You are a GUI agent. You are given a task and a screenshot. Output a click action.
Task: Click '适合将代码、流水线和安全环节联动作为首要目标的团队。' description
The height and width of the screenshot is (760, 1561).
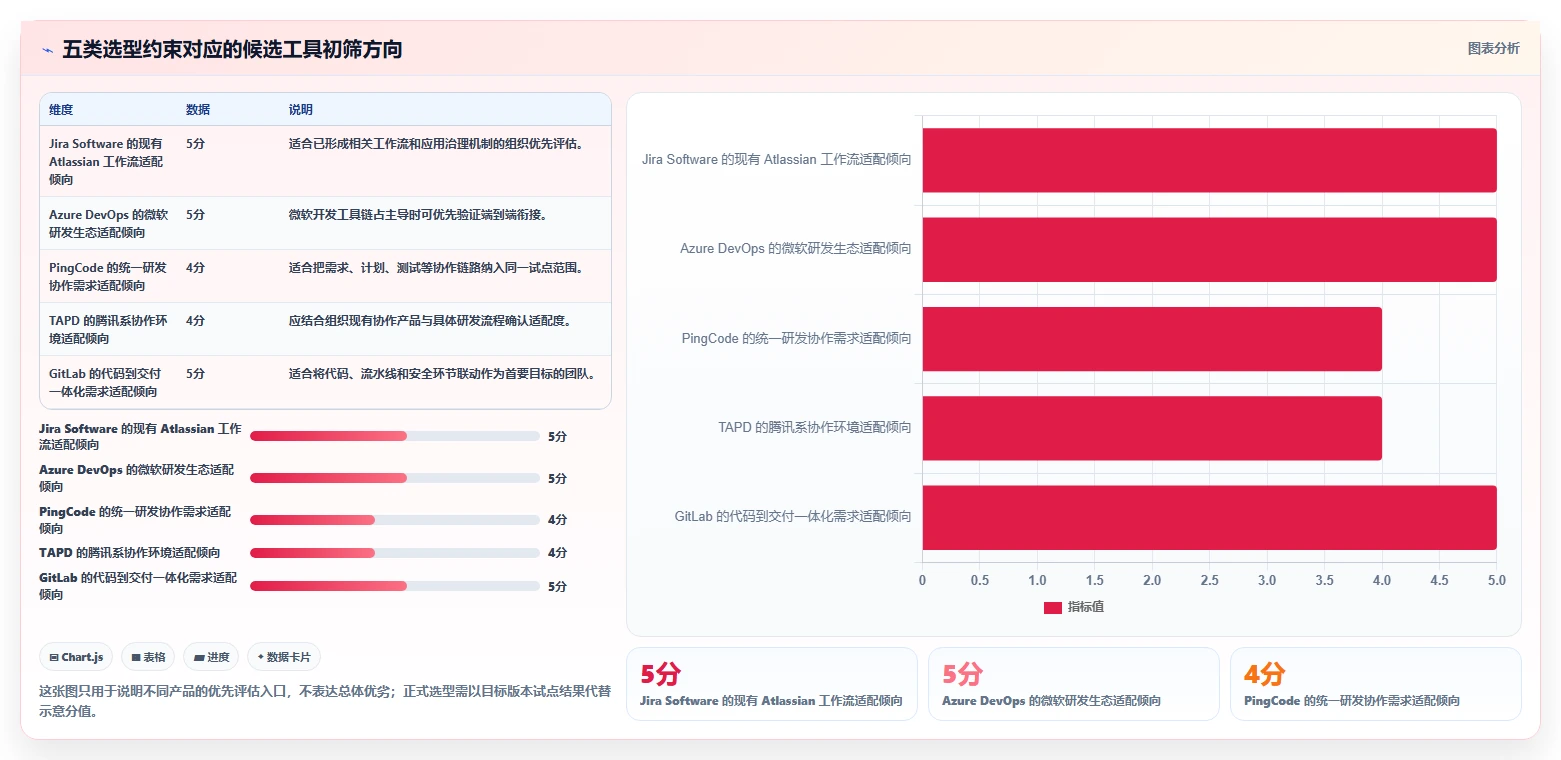tap(442, 374)
